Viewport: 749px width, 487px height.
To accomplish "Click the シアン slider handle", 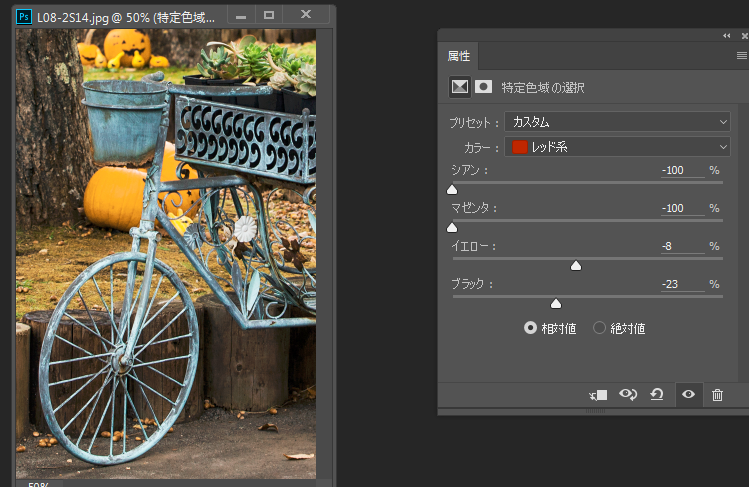I will pyautogui.click(x=452, y=190).
